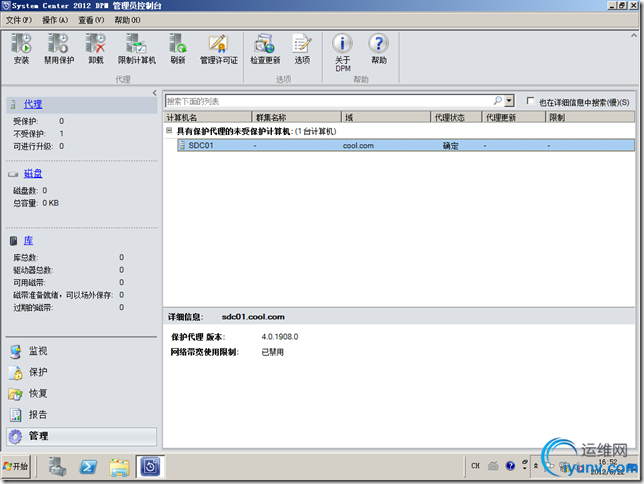The width and height of the screenshot is (644, 484).
Task: Click the CH language indicator in tray
Action: point(475,466)
